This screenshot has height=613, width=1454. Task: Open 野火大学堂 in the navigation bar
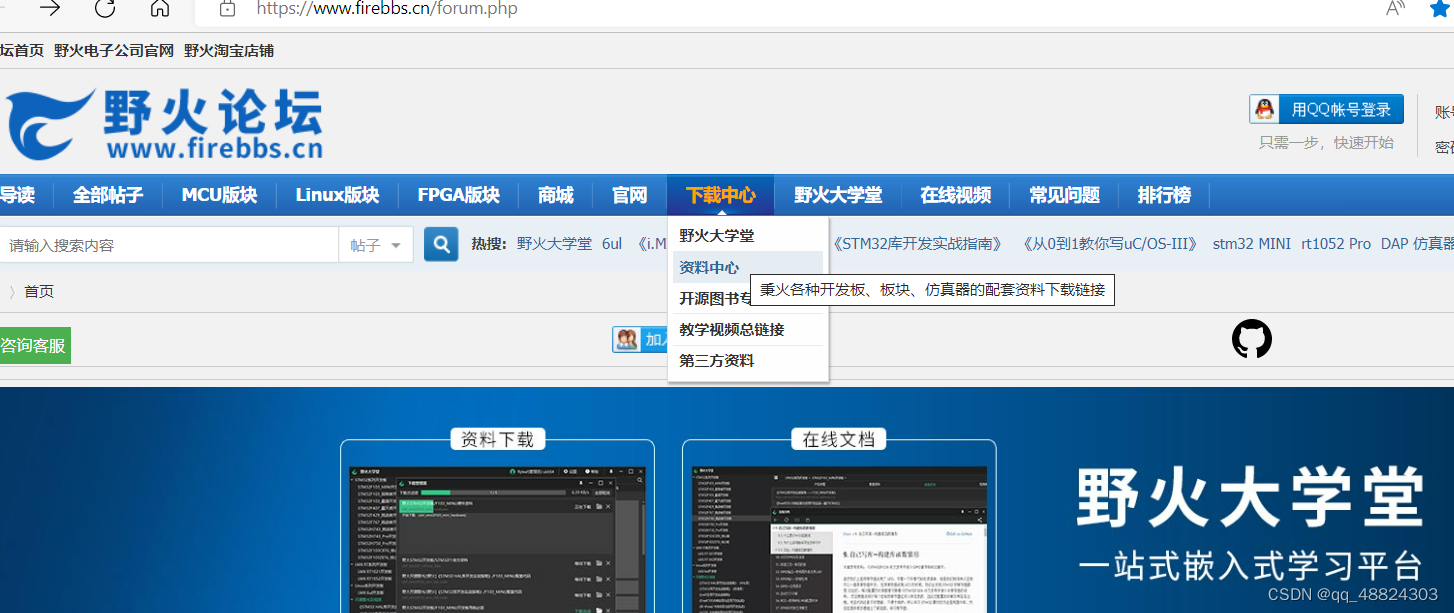click(x=838, y=195)
